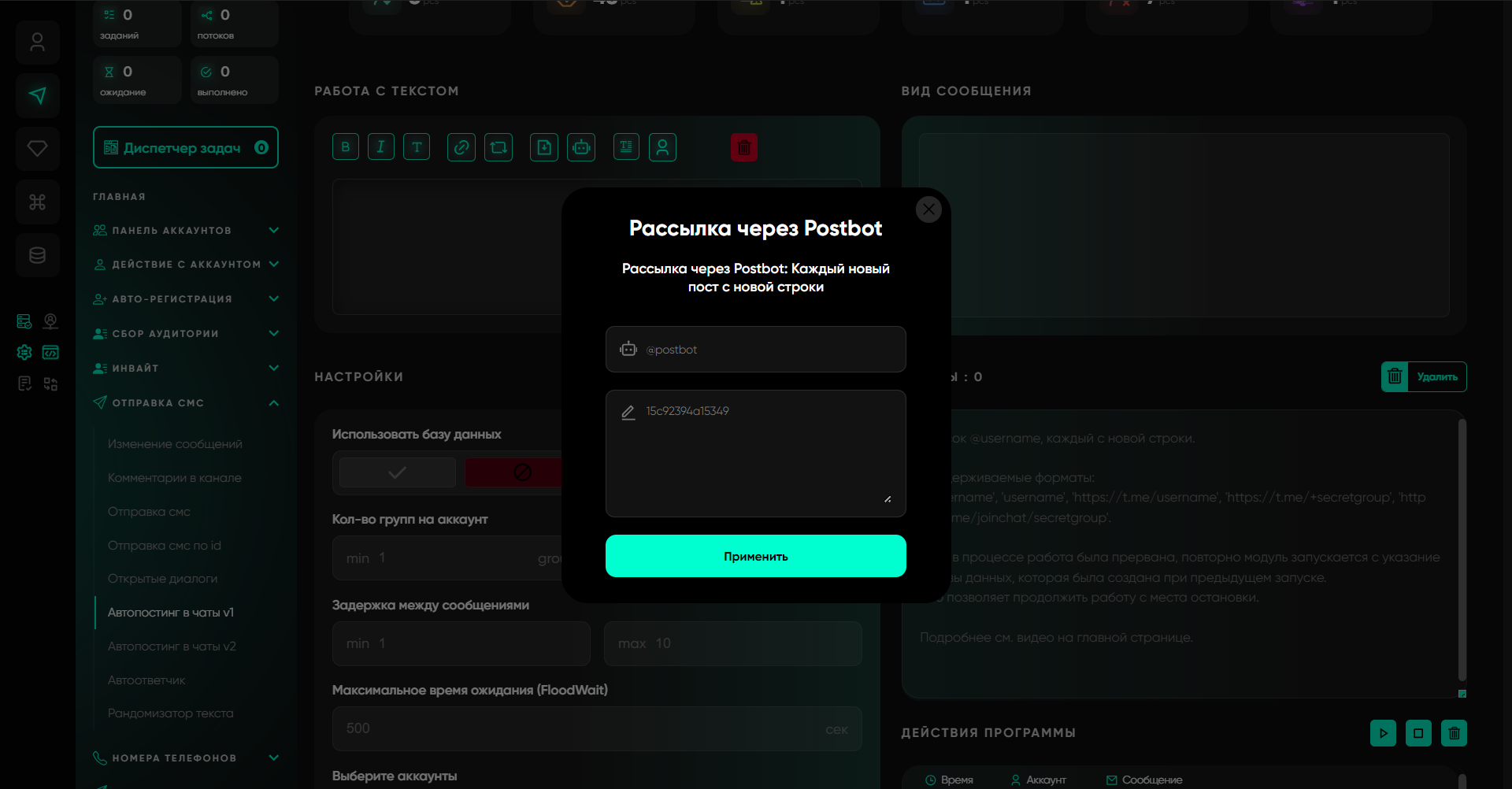
Task: Open the paper plane section in left sidebar
Action: pos(38,95)
